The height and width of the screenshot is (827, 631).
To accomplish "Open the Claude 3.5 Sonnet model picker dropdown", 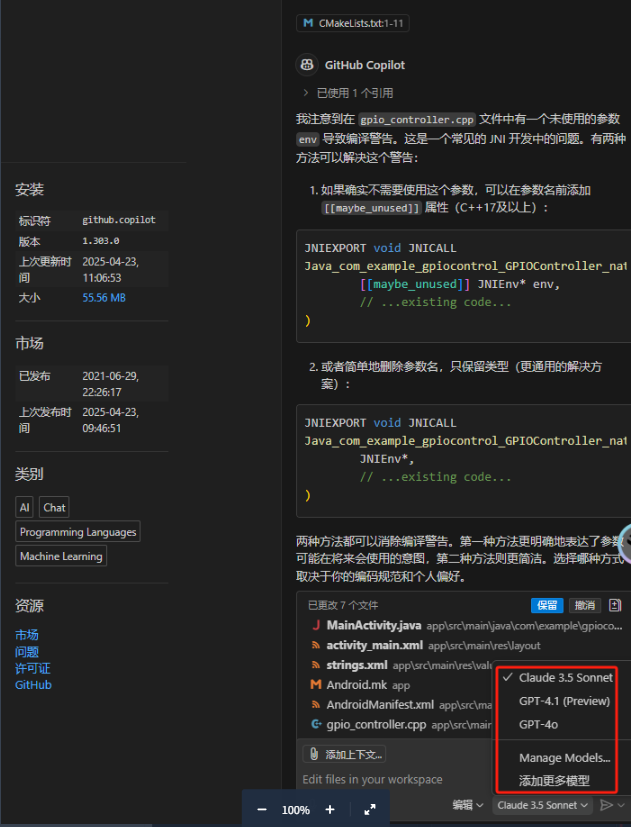I will pos(542,805).
